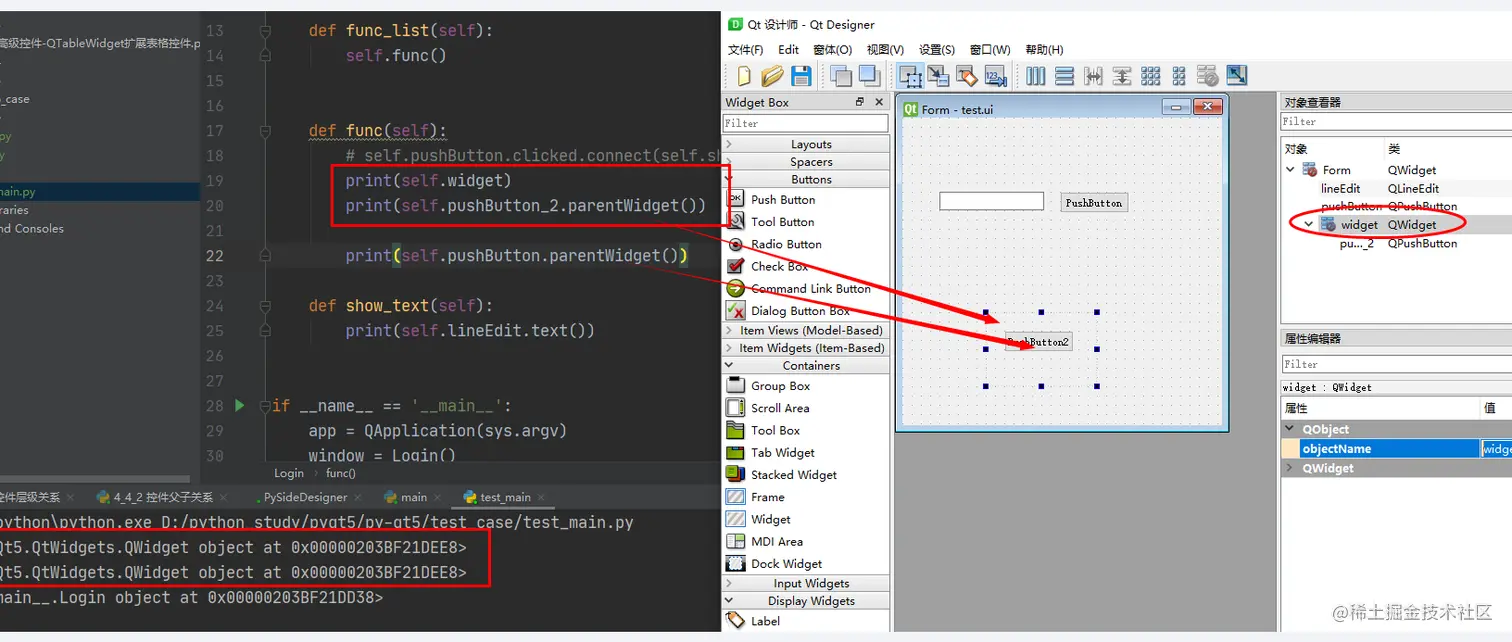1512x642 pixels.
Task: Click the Open file folder icon in Qt Designer
Action: (772, 76)
